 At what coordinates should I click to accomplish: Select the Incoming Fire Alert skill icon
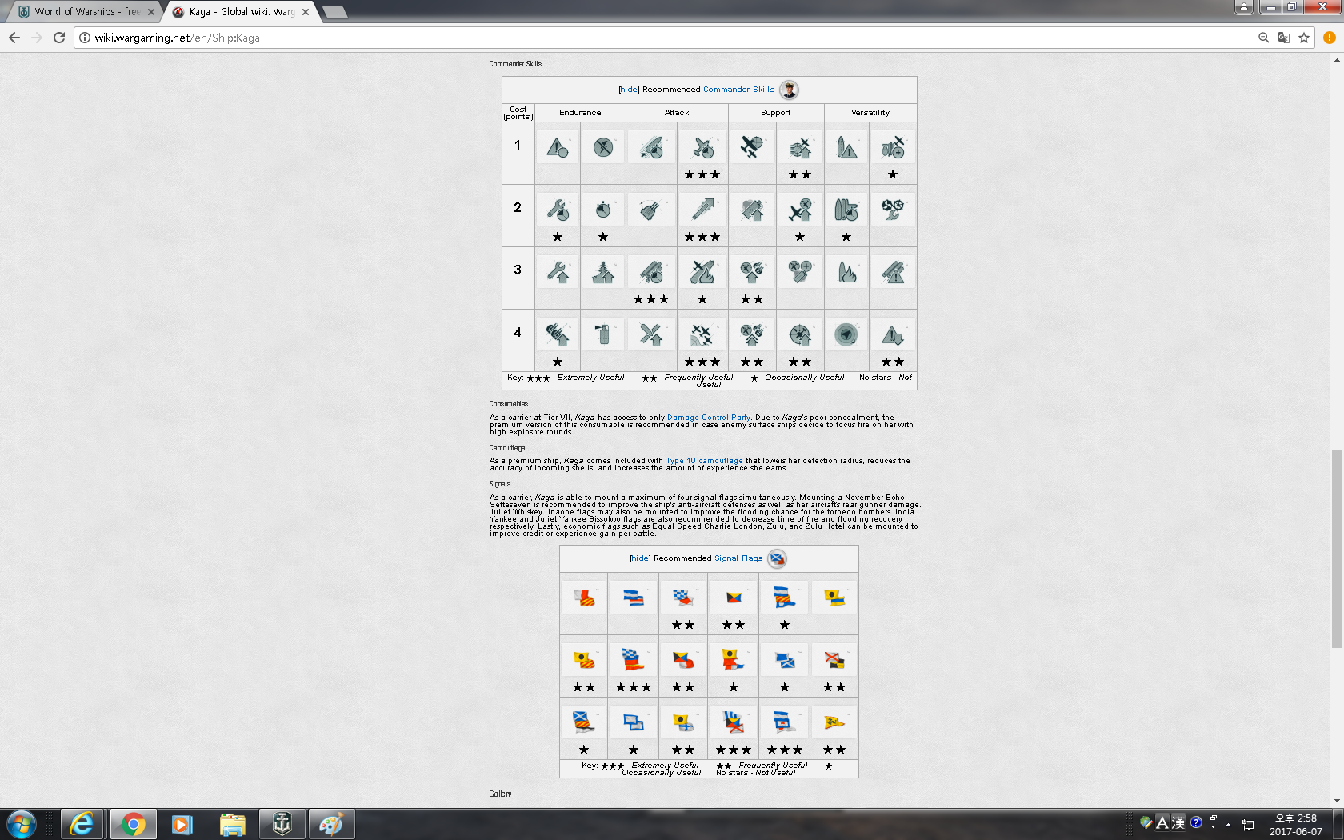tap(845, 147)
